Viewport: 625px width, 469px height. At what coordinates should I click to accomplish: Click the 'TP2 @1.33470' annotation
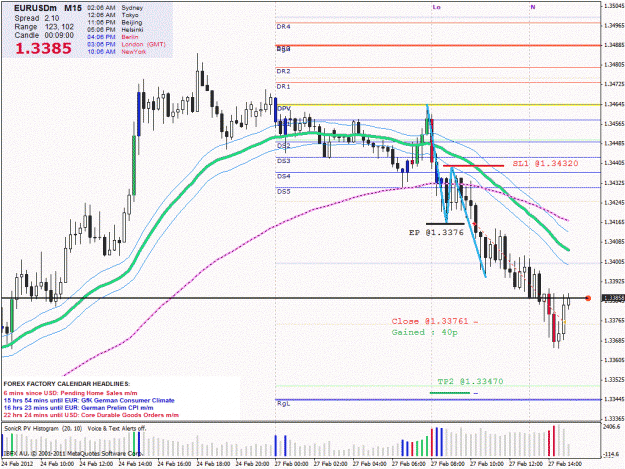click(x=470, y=381)
